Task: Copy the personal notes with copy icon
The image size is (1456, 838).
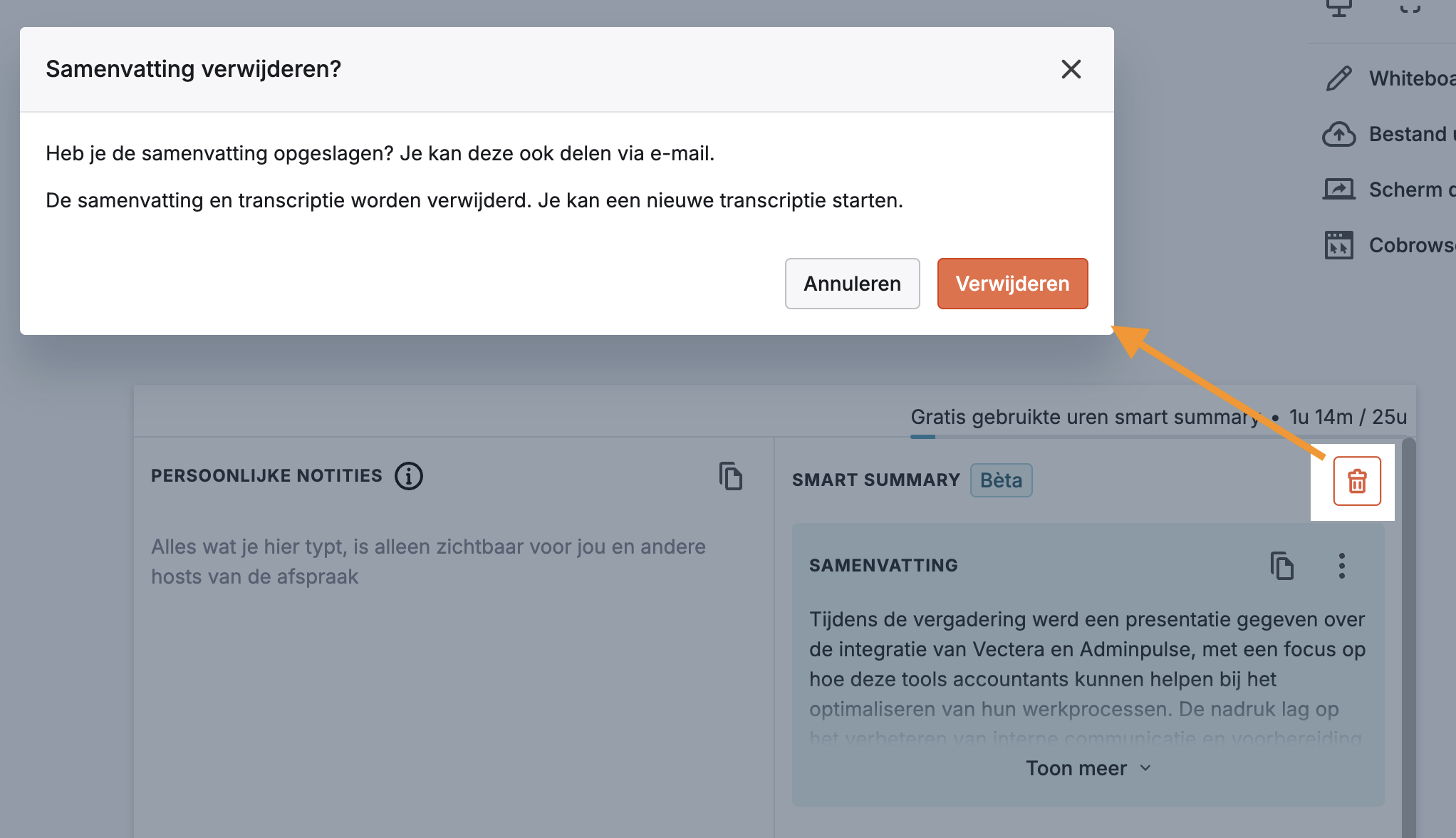Action: click(x=731, y=476)
